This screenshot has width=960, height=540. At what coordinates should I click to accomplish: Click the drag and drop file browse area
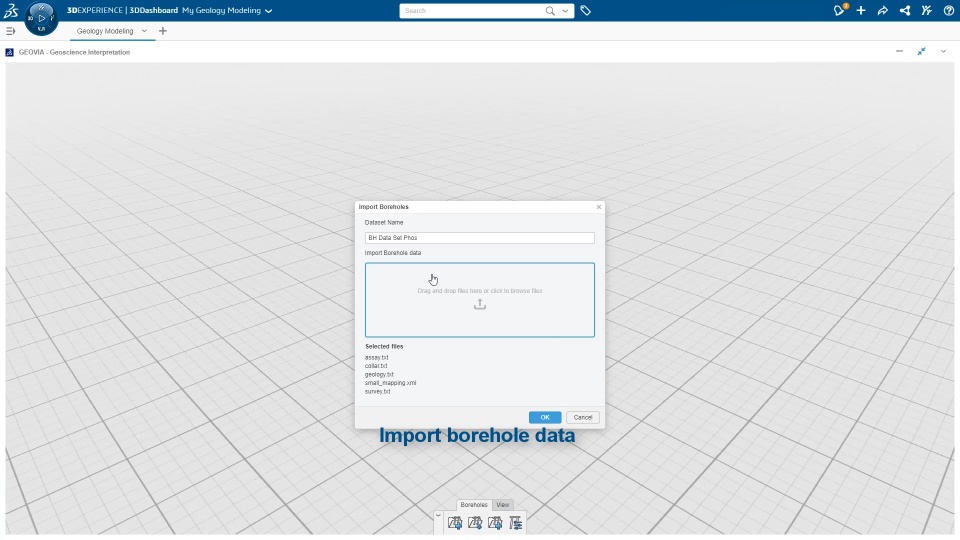(x=479, y=300)
